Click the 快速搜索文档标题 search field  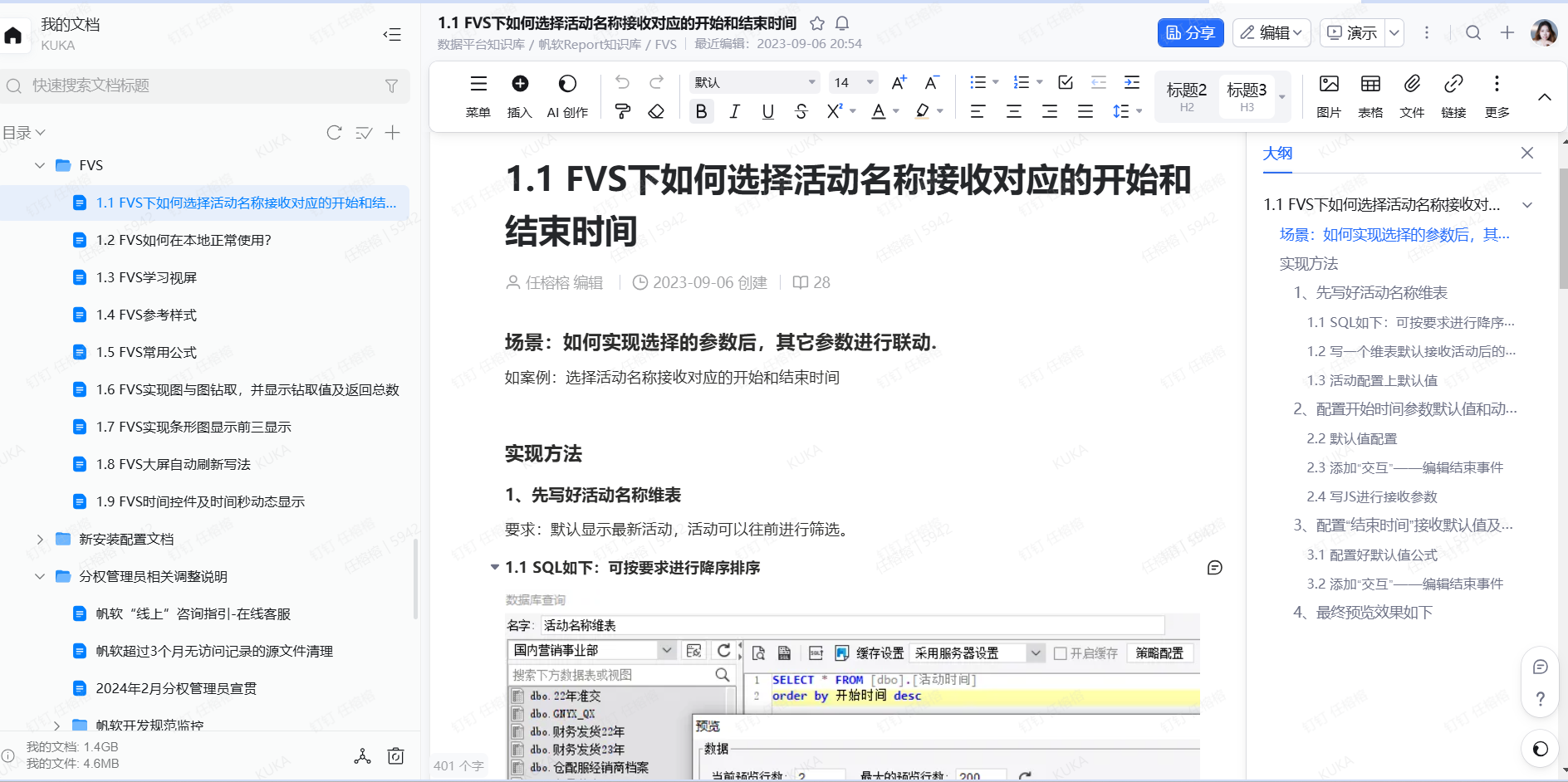pos(199,86)
